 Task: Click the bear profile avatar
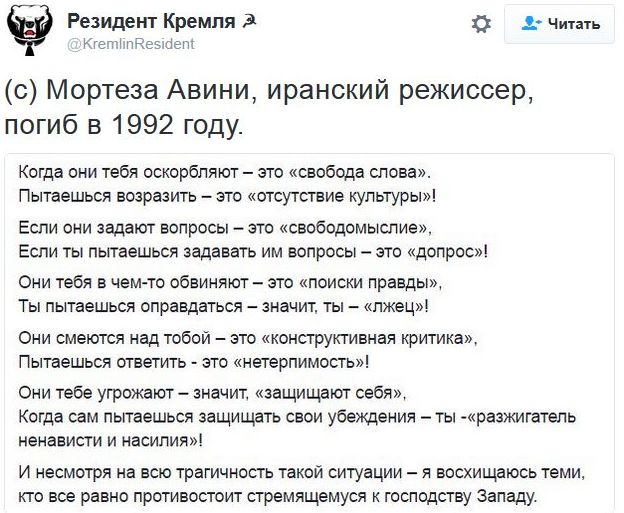(x=30, y=32)
